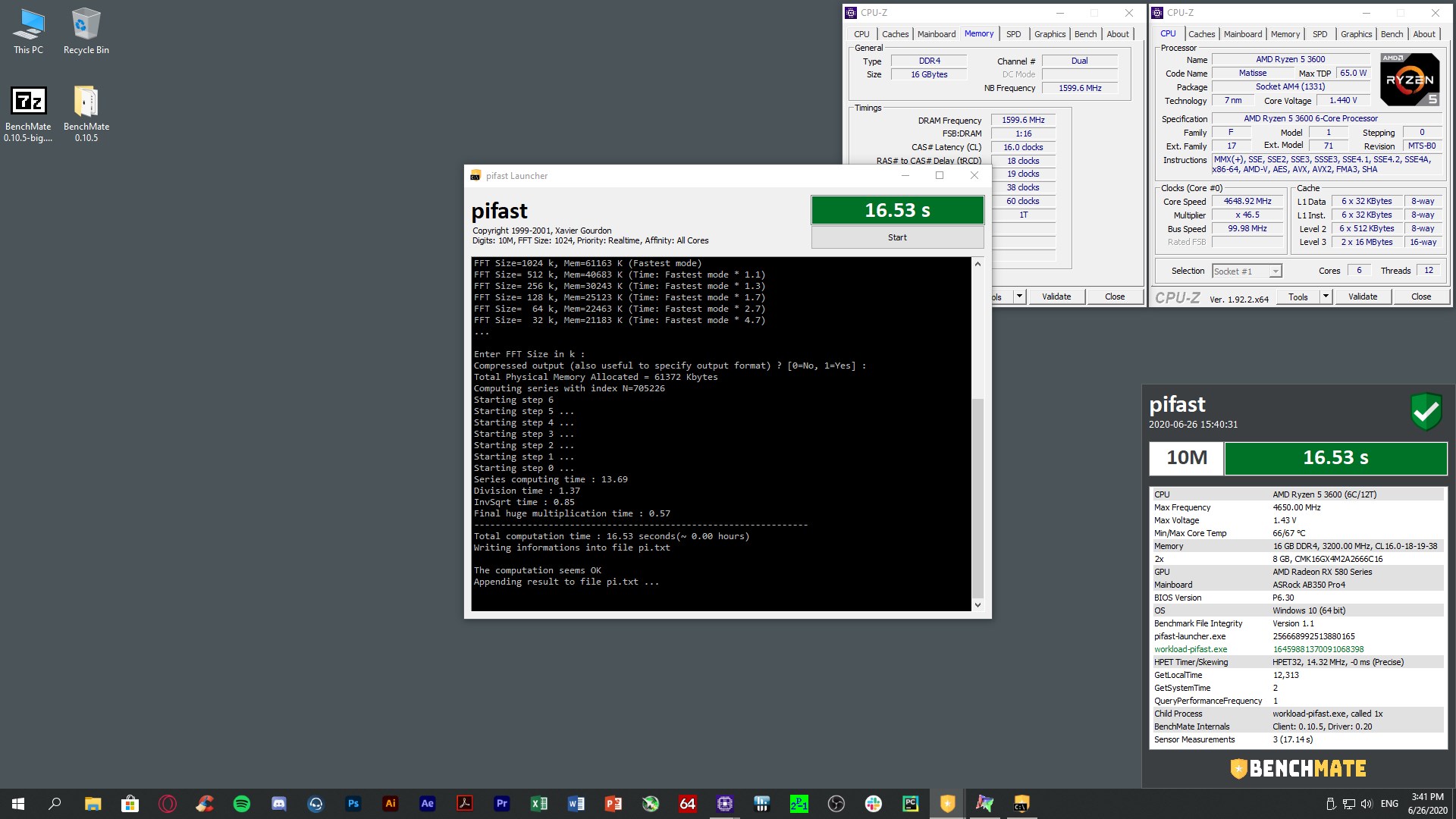Open Adobe Acrobat from taskbar
This screenshot has width=1456, height=819.
464,804
